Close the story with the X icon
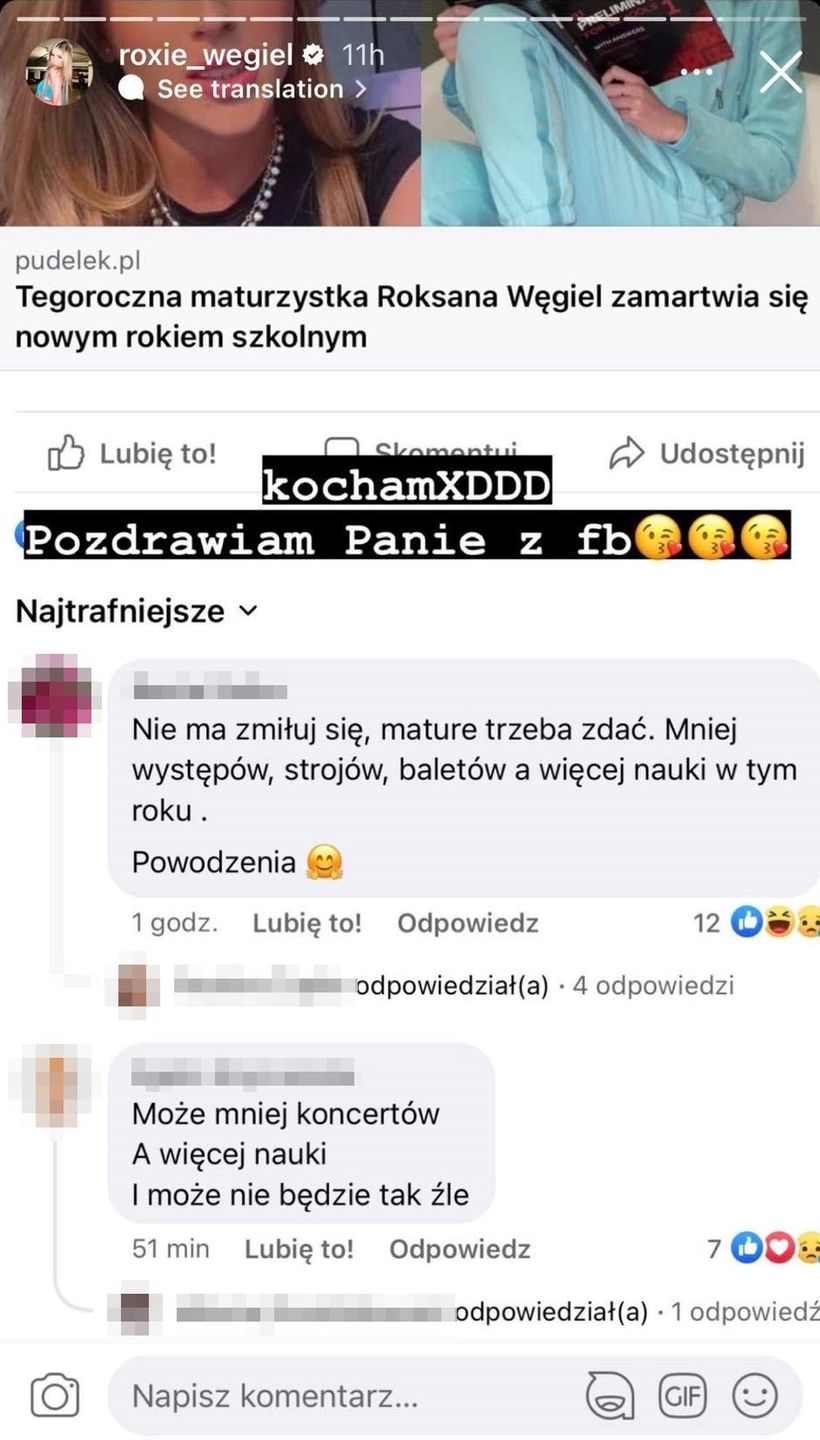The height and width of the screenshot is (1440, 820). [780, 72]
